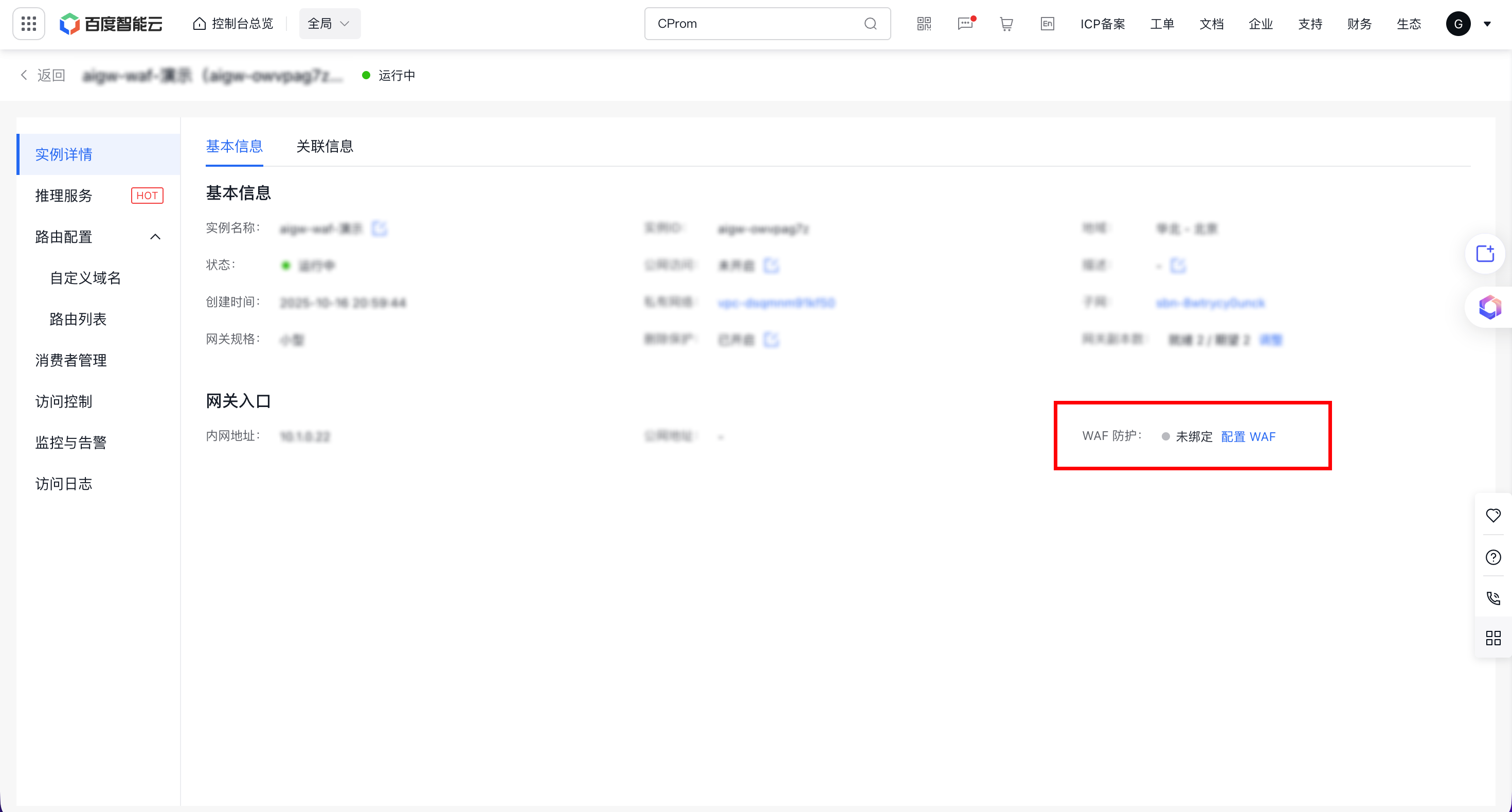
Task: Open the account avatar dropdown arrow
Action: click(1487, 24)
